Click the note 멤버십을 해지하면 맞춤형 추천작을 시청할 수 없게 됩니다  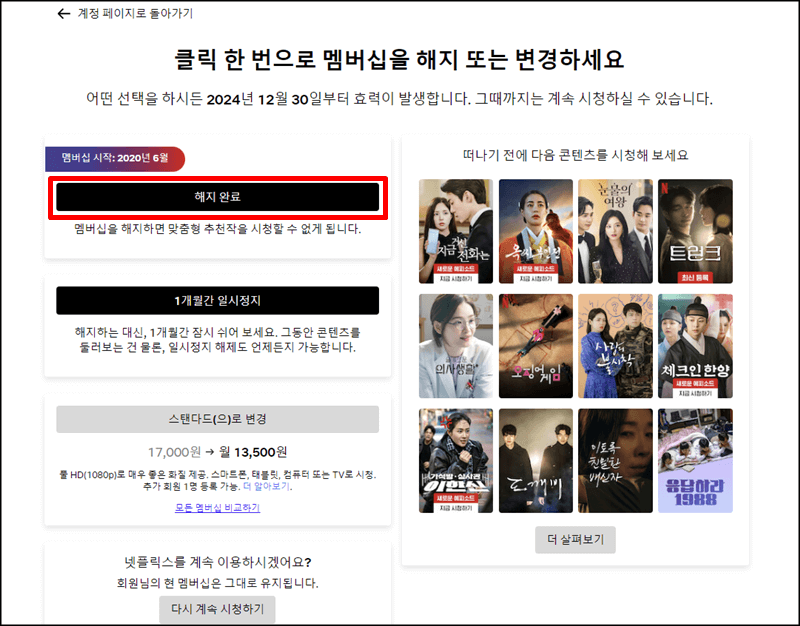click(x=217, y=229)
